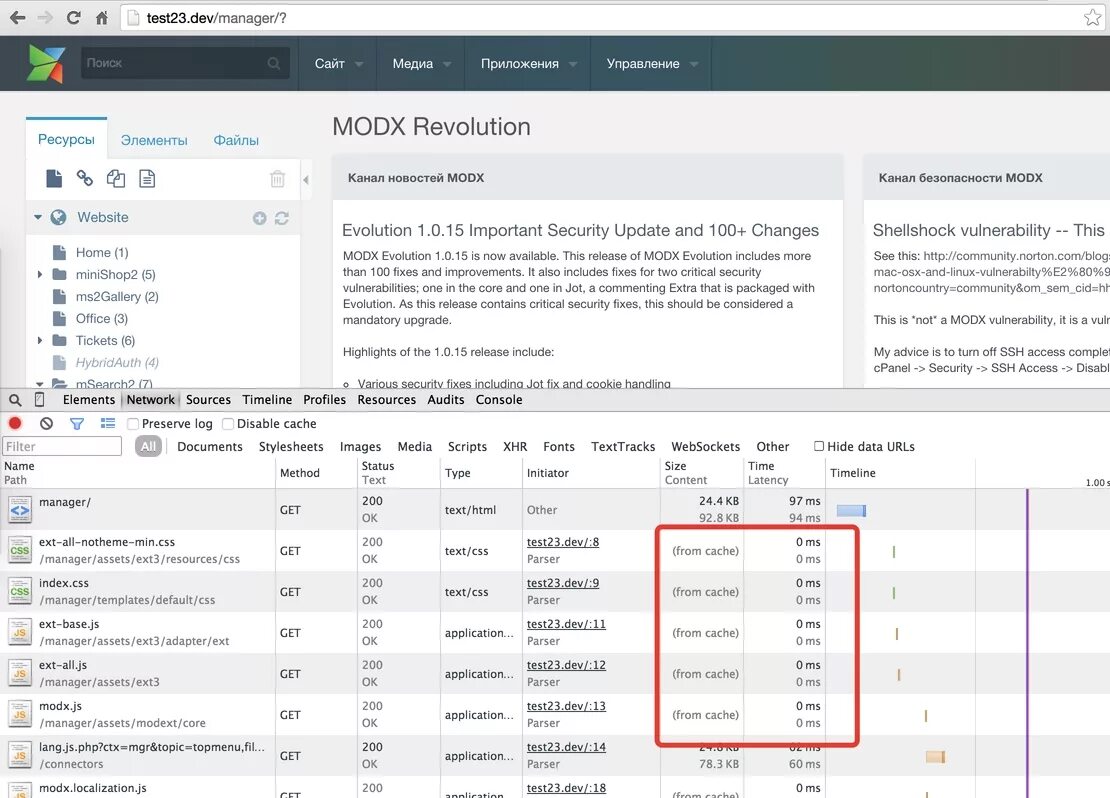Open the ms2Gallery (2) resource
The image size is (1110, 798).
click(117, 297)
